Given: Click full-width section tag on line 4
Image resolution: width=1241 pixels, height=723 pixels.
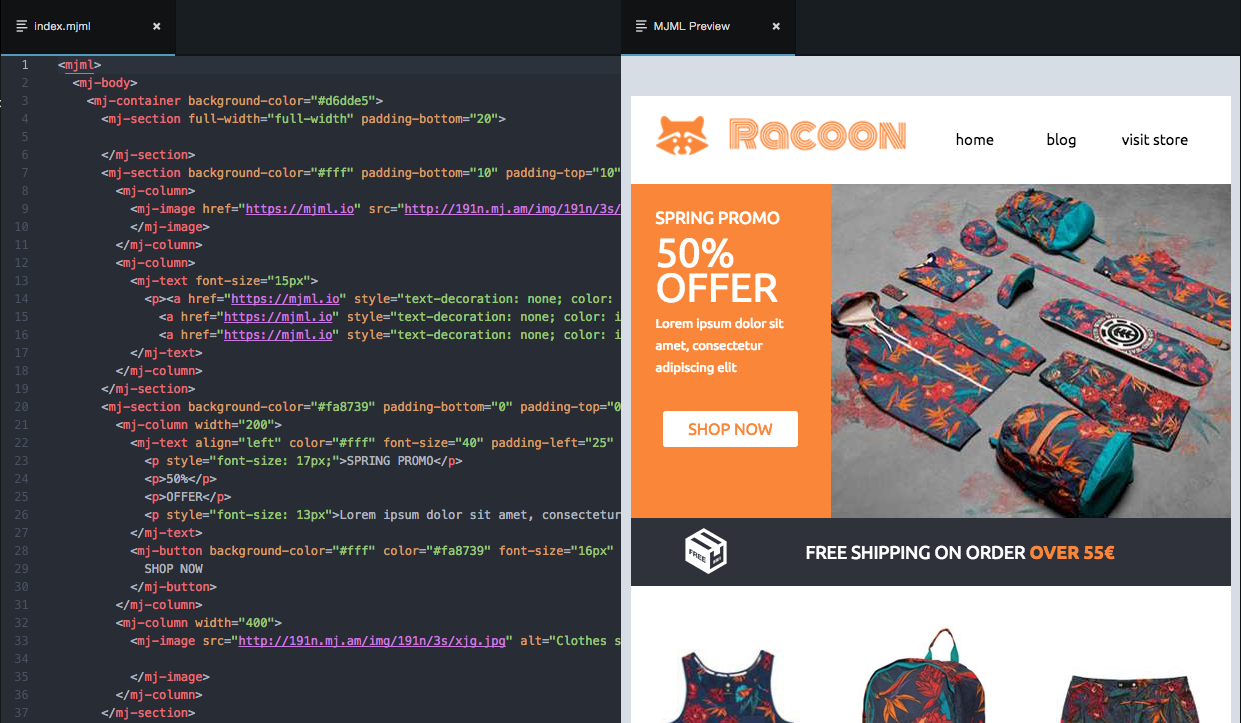Looking at the screenshot, I should coord(304,119).
